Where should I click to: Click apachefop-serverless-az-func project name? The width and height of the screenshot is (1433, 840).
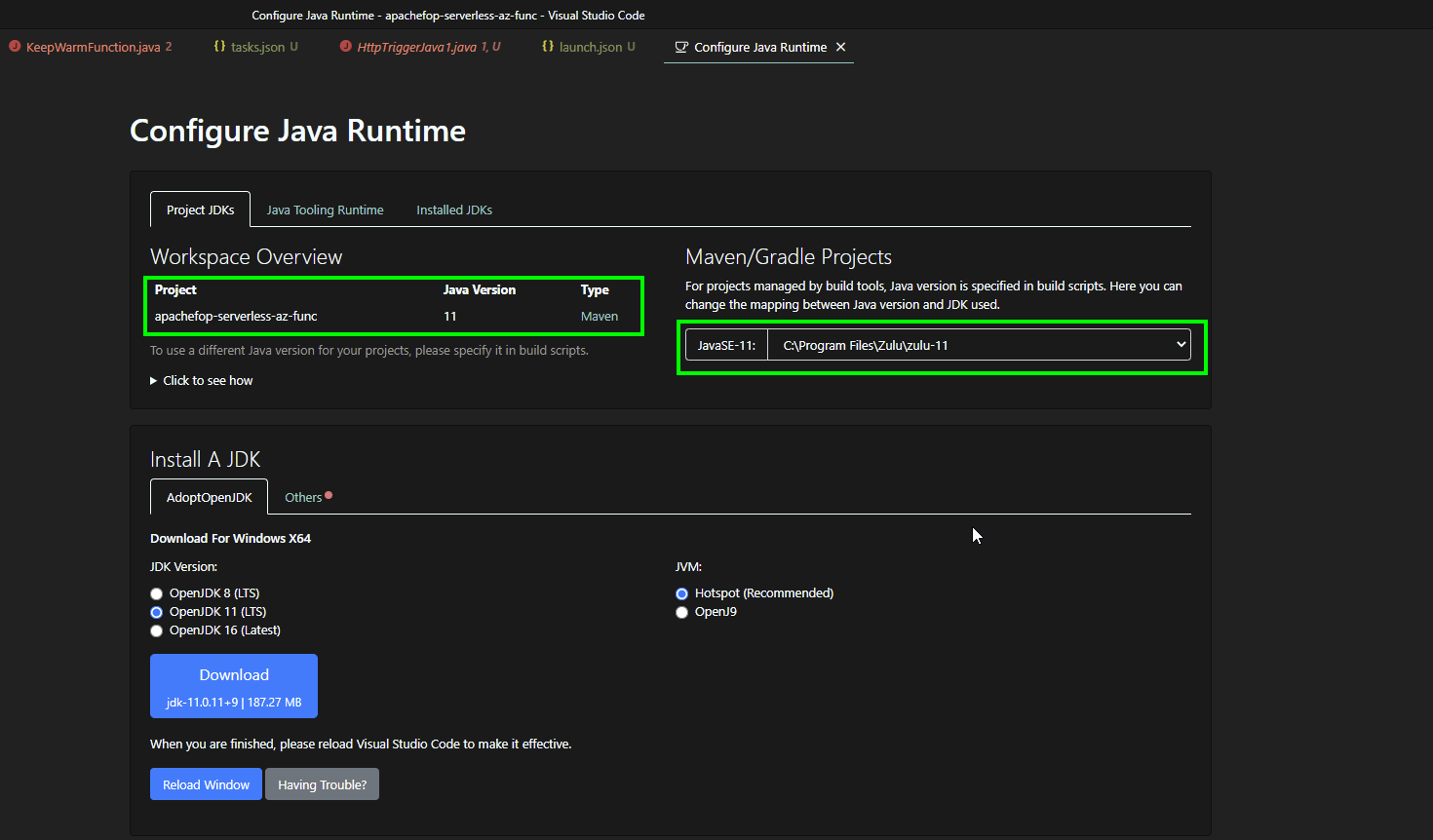[x=236, y=316]
